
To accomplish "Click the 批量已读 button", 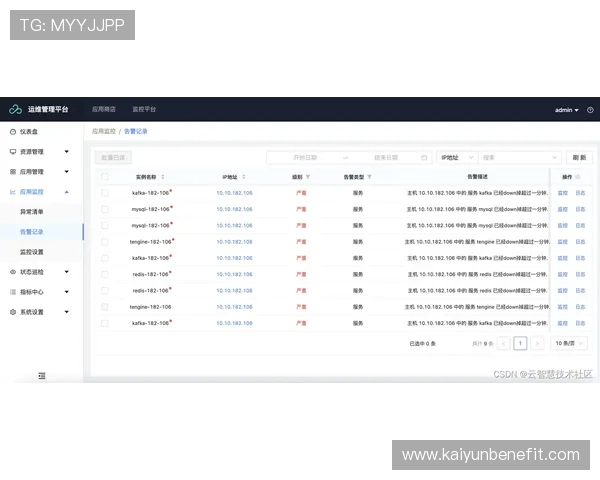I will point(113,157).
